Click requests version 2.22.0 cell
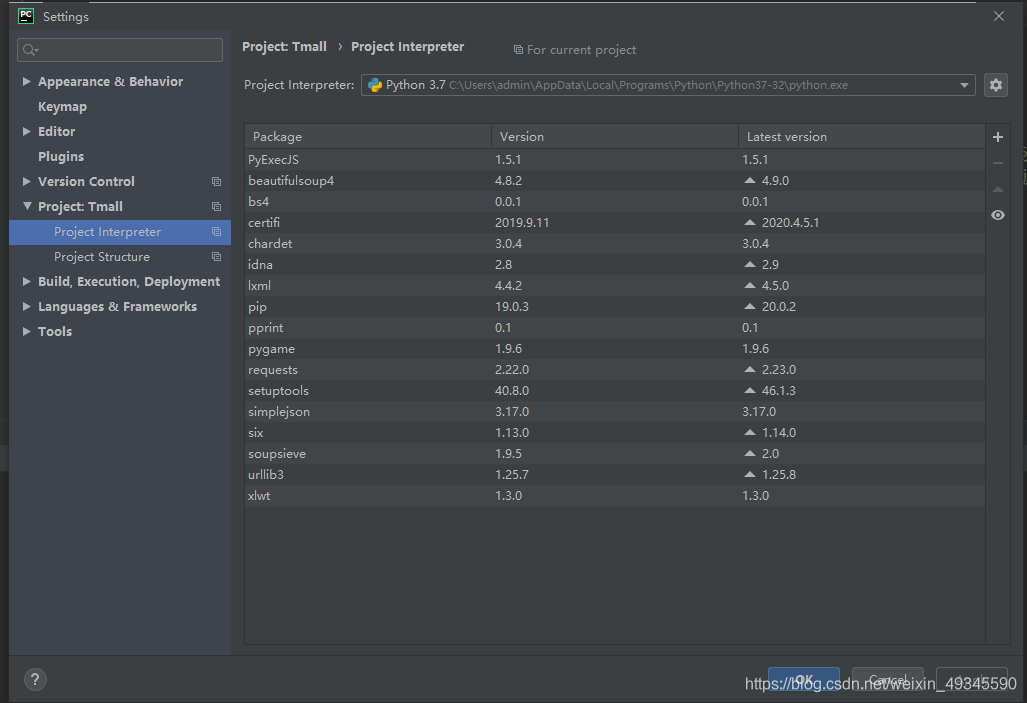 512,370
